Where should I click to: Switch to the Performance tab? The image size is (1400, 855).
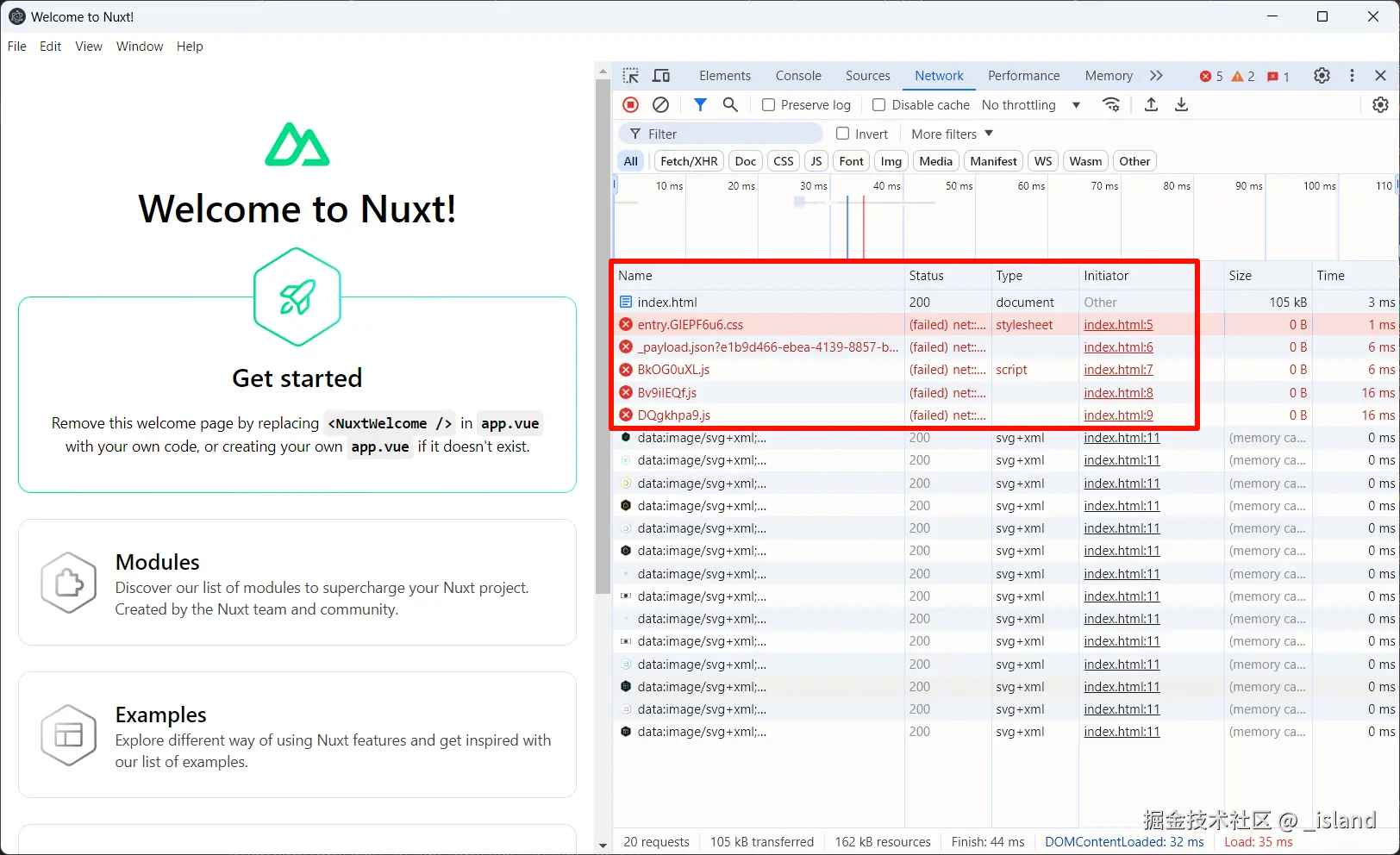(1024, 76)
